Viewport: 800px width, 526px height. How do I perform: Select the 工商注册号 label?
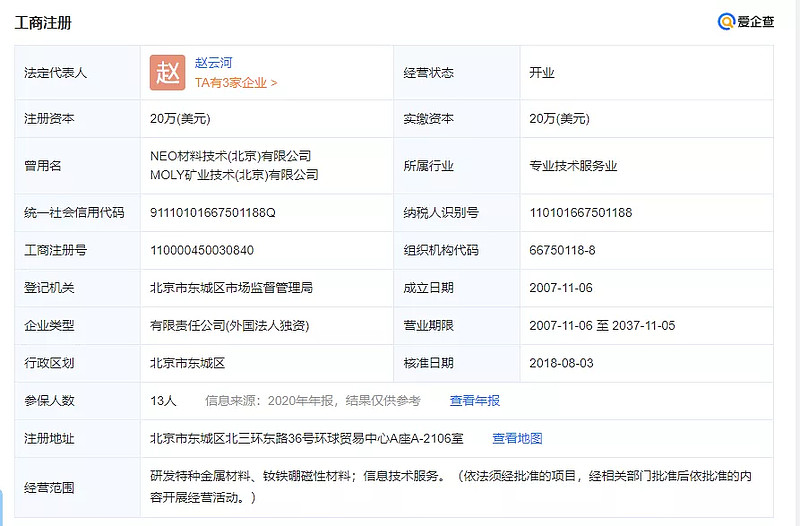55,251
